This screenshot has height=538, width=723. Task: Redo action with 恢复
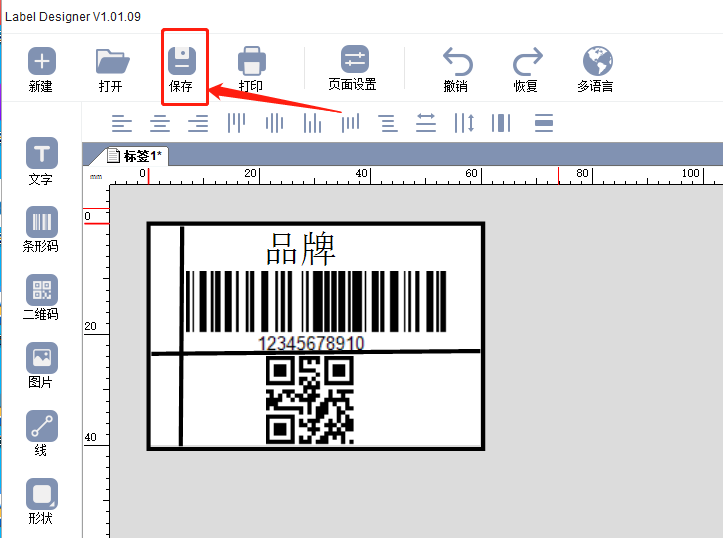527,69
